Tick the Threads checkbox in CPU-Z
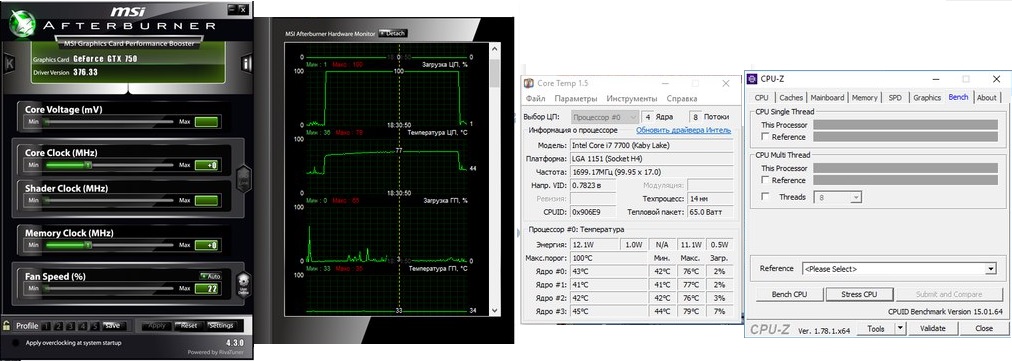1012x361 pixels. [x=765, y=197]
